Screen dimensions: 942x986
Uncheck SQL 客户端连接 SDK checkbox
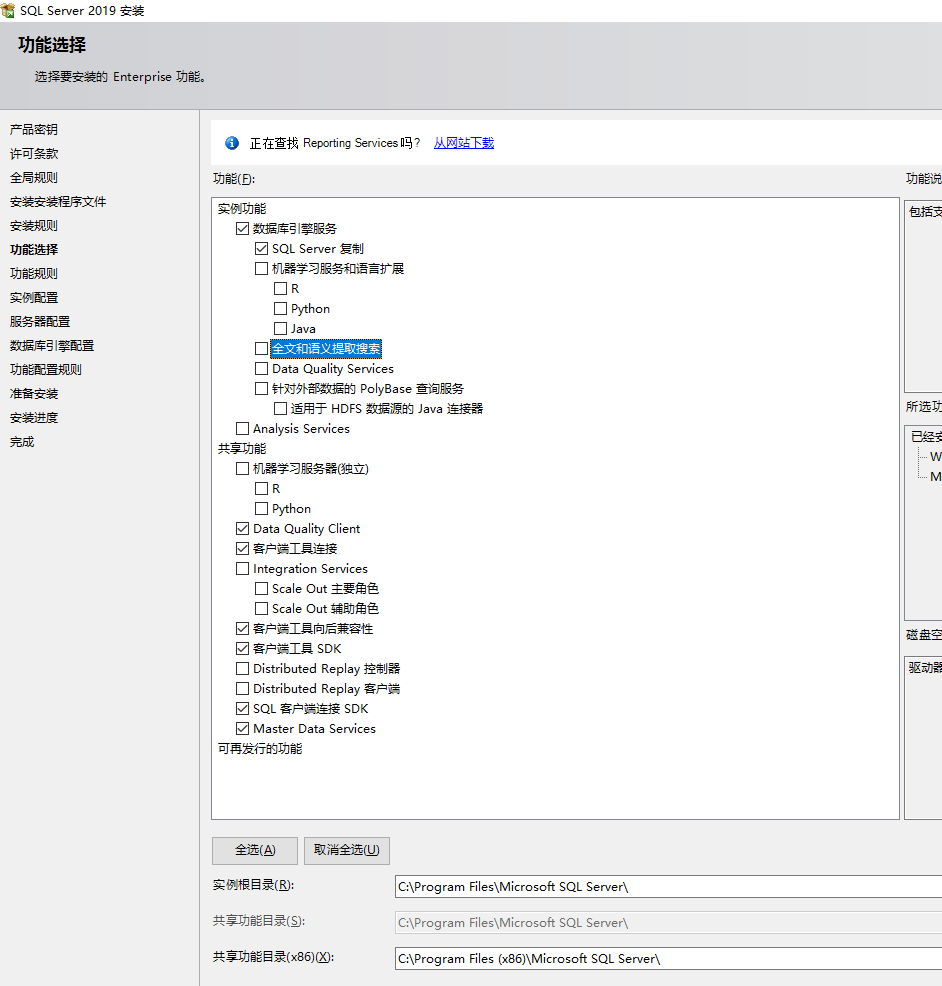tap(242, 709)
